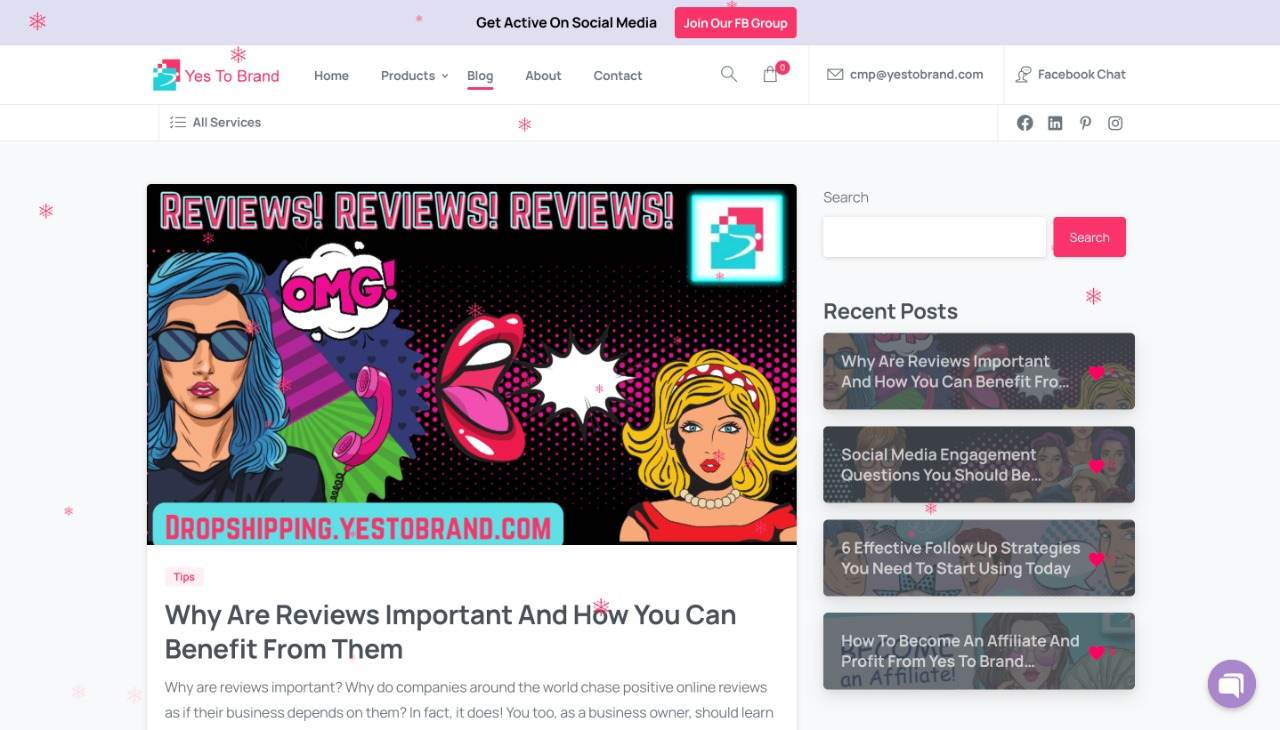Visit the Pinterest social icon
This screenshot has width=1280, height=730.
point(1085,123)
